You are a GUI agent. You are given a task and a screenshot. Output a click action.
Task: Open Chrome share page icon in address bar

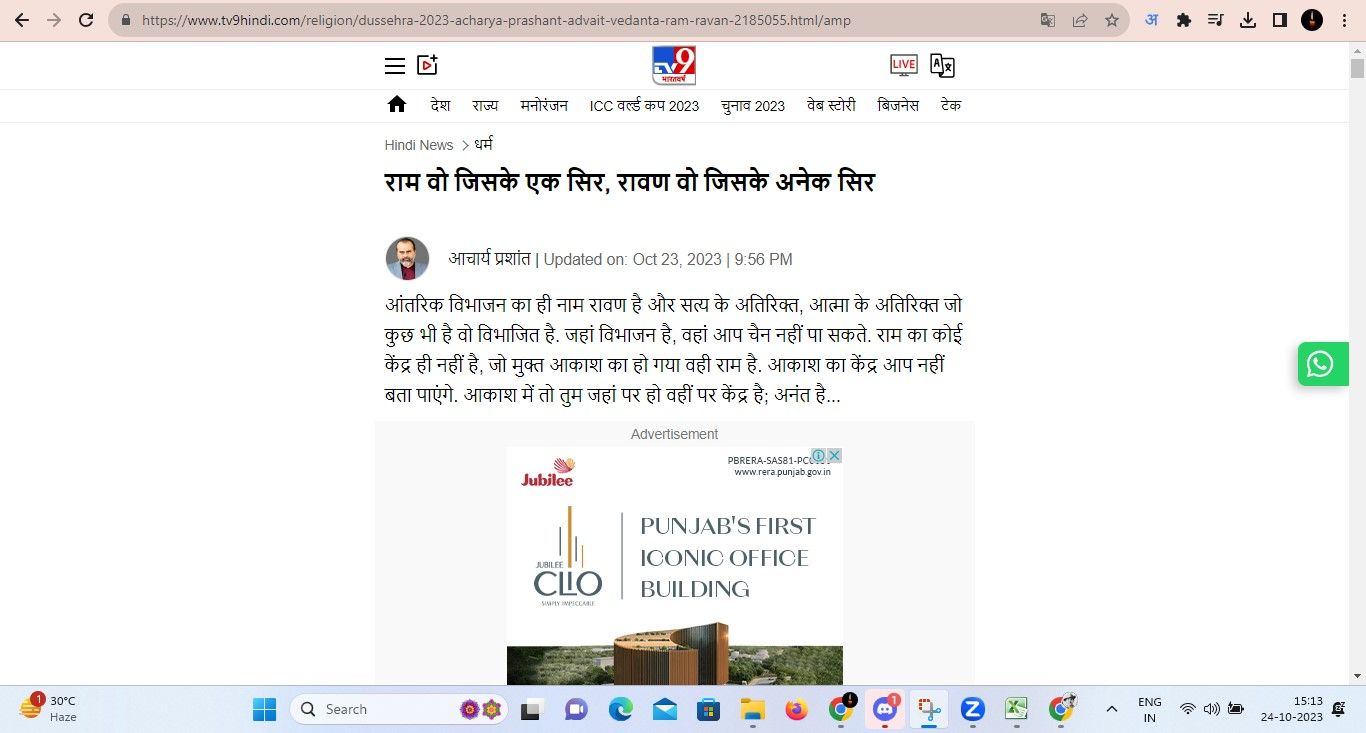pos(1080,20)
